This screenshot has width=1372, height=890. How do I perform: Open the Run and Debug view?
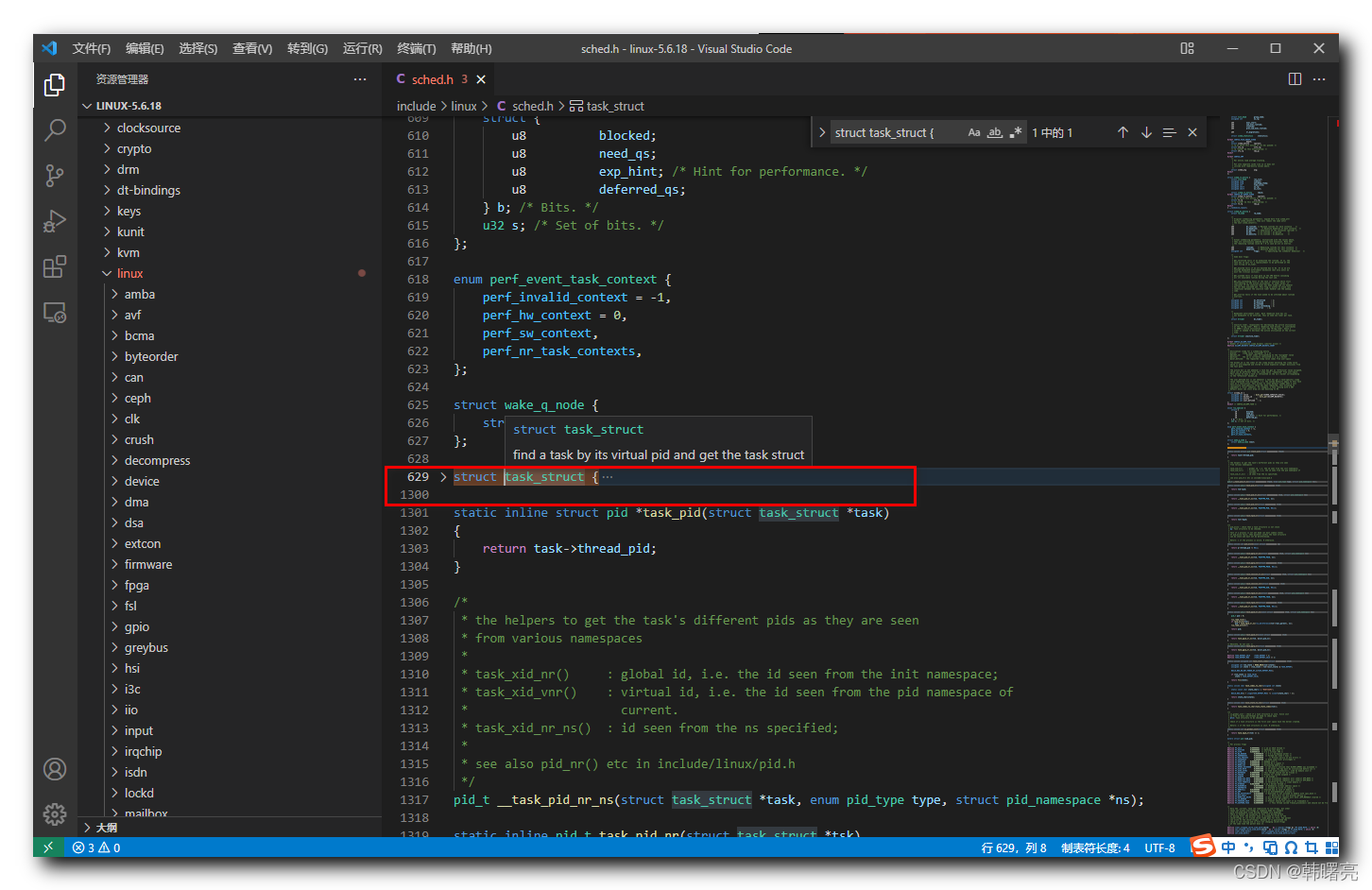click(x=55, y=221)
